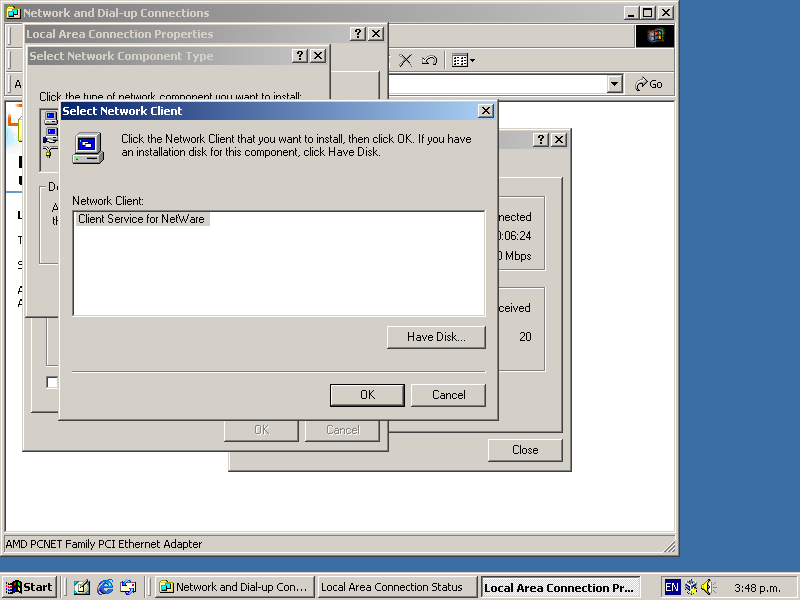
Task: Launch Internet Explorer from Quick Launch
Action: [x=105, y=587]
